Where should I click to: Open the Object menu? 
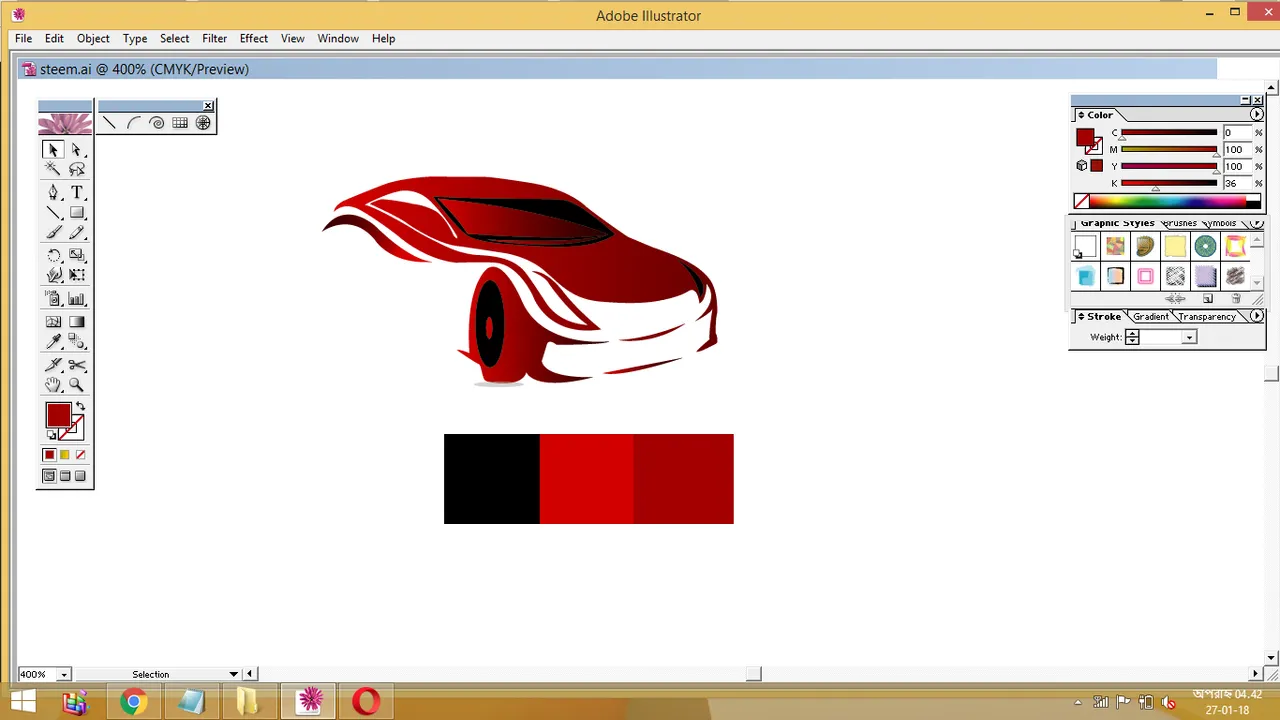[93, 38]
